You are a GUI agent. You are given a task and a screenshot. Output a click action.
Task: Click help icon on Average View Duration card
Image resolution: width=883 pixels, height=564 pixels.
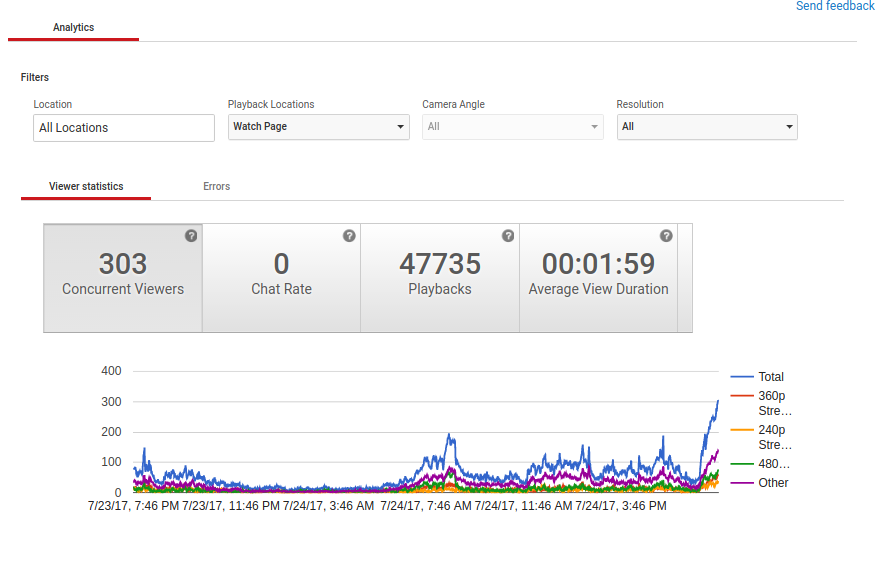pos(666,236)
